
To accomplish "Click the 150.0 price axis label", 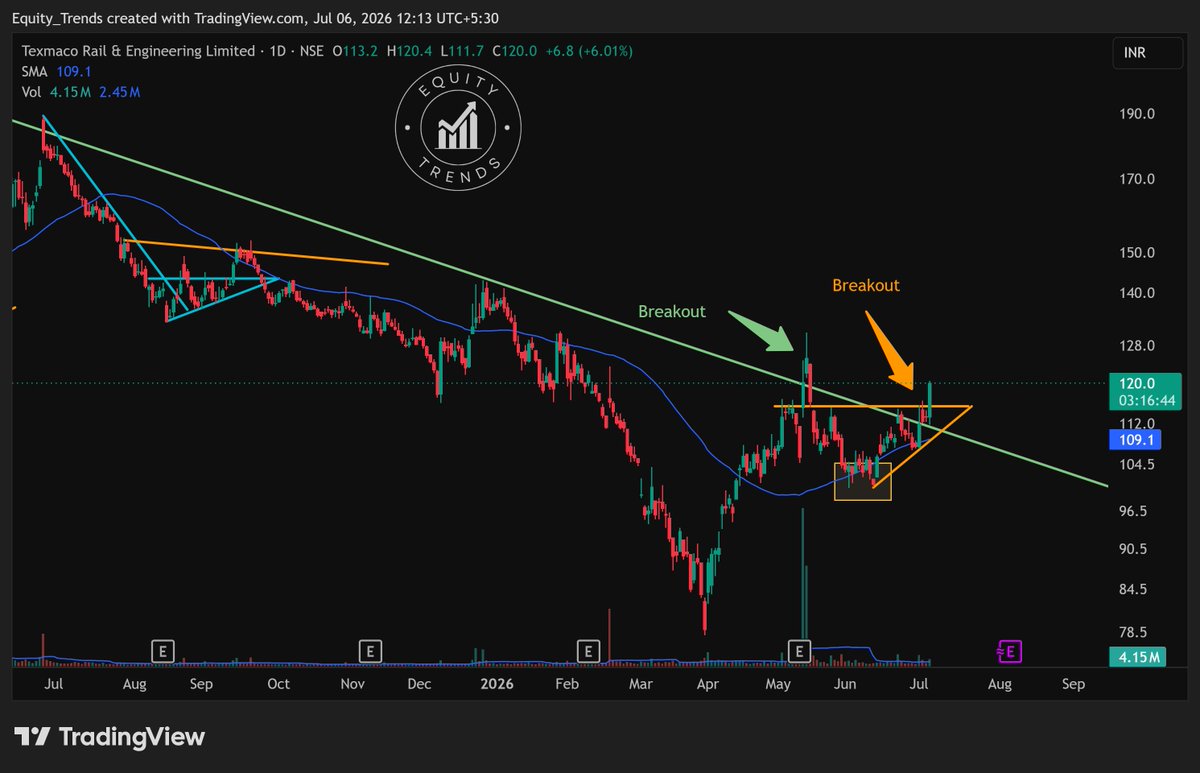I will point(1138,253).
